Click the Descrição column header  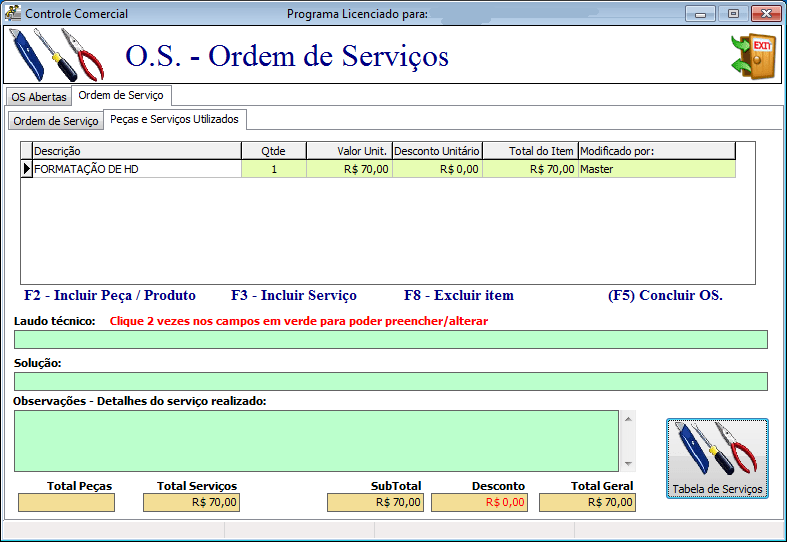pyautogui.click(x=137, y=151)
